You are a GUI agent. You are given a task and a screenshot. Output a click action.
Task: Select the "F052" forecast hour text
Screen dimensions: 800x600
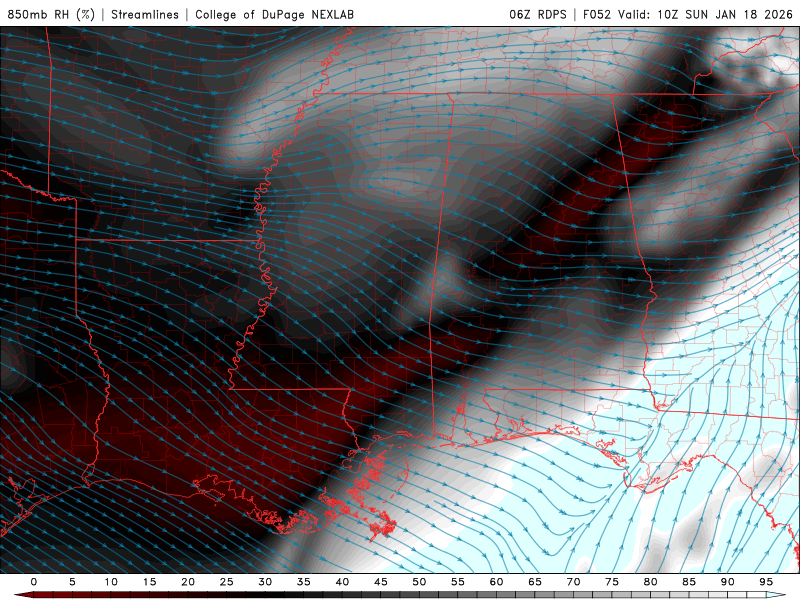click(x=596, y=14)
